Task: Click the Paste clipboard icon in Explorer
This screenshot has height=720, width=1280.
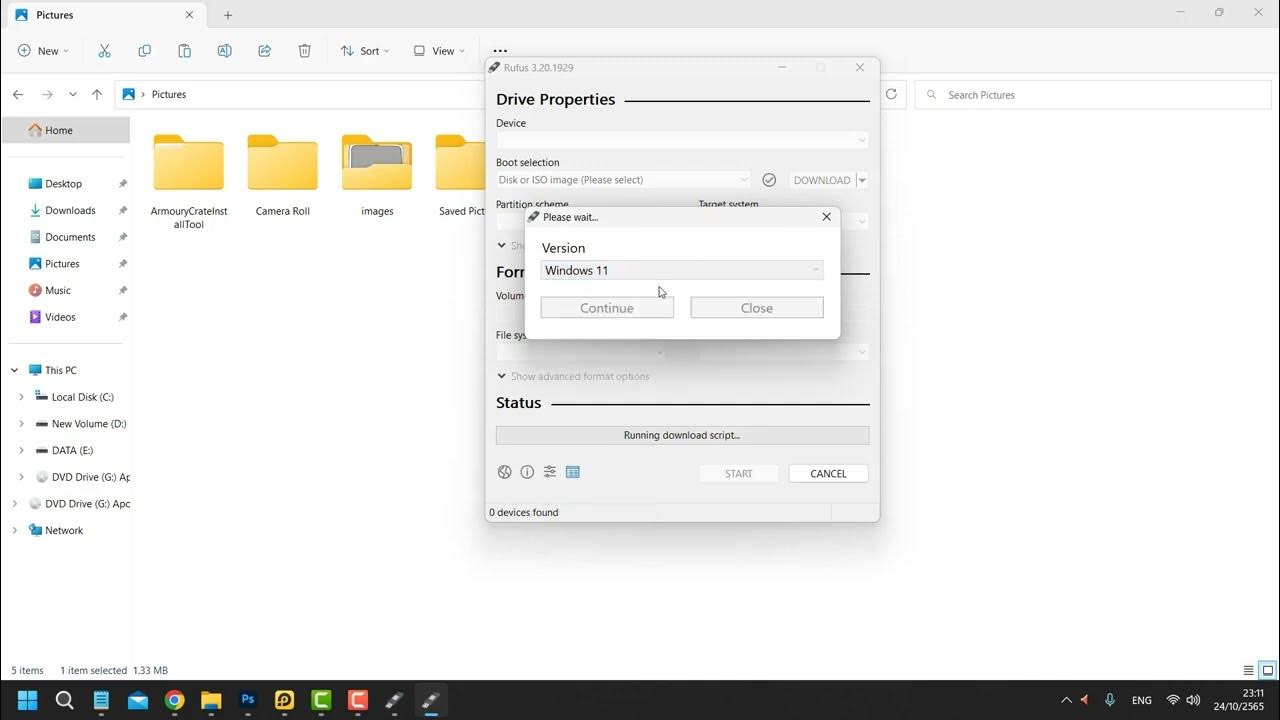Action: tap(184, 51)
